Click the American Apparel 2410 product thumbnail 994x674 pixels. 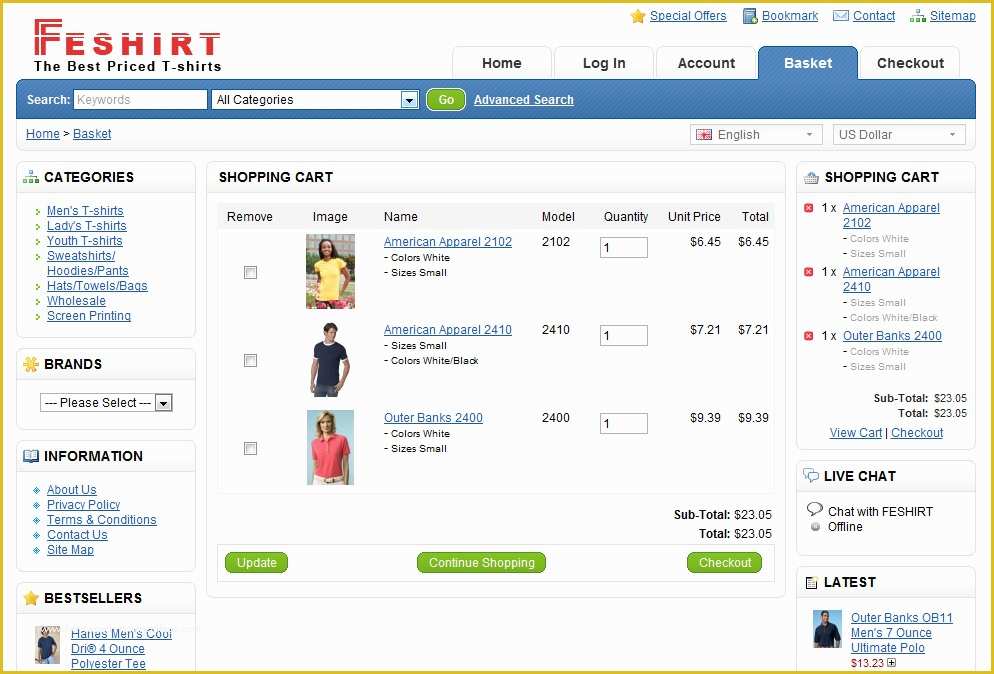point(330,360)
